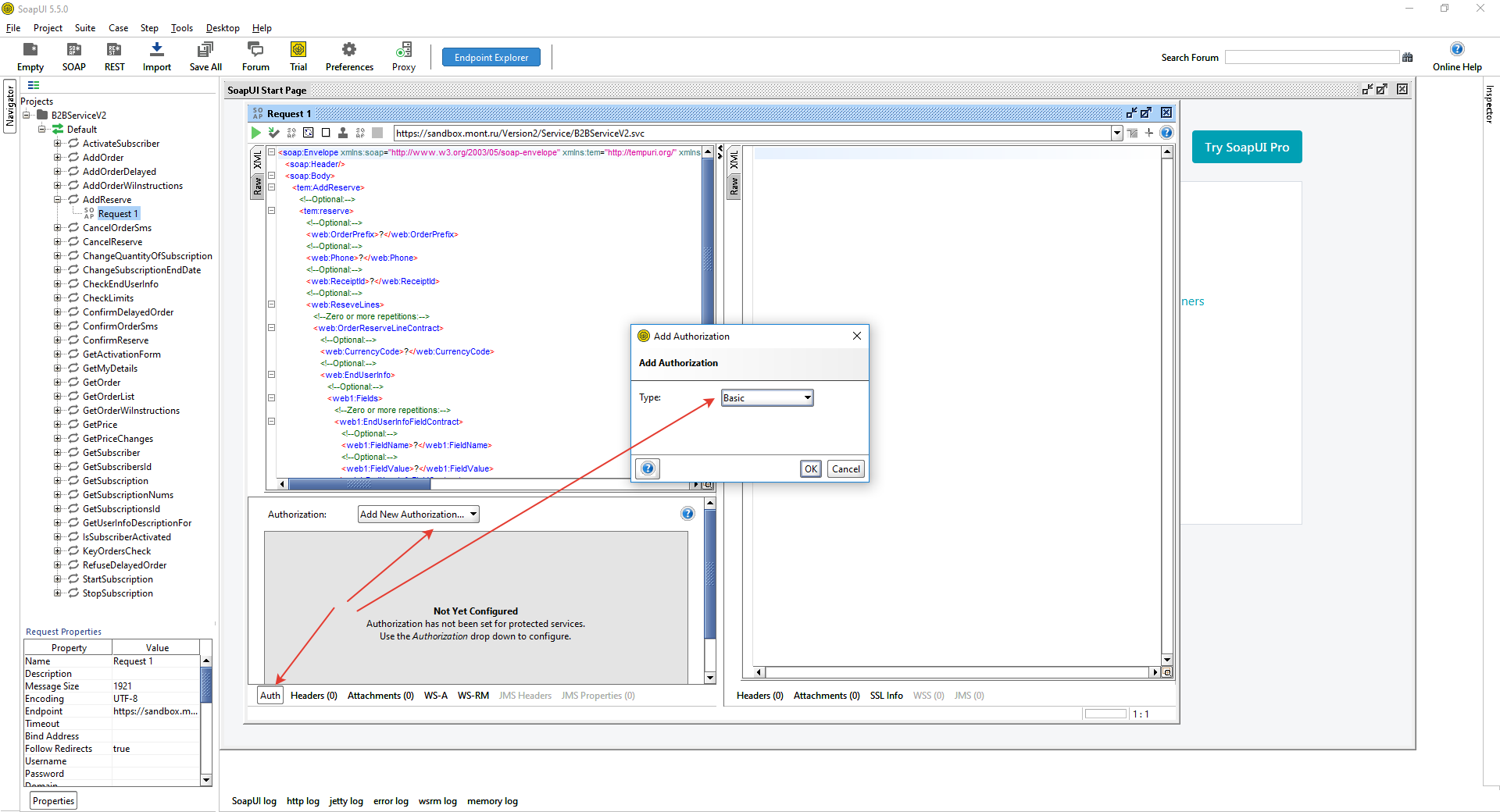Toggle the Navigator side panel
The width and height of the screenshot is (1500, 812).
[x=10, y=106]
